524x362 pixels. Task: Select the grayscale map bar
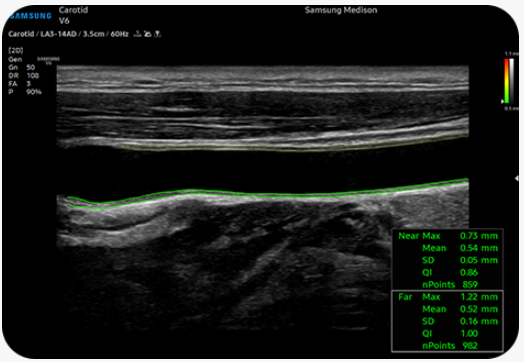coord(512,81)
